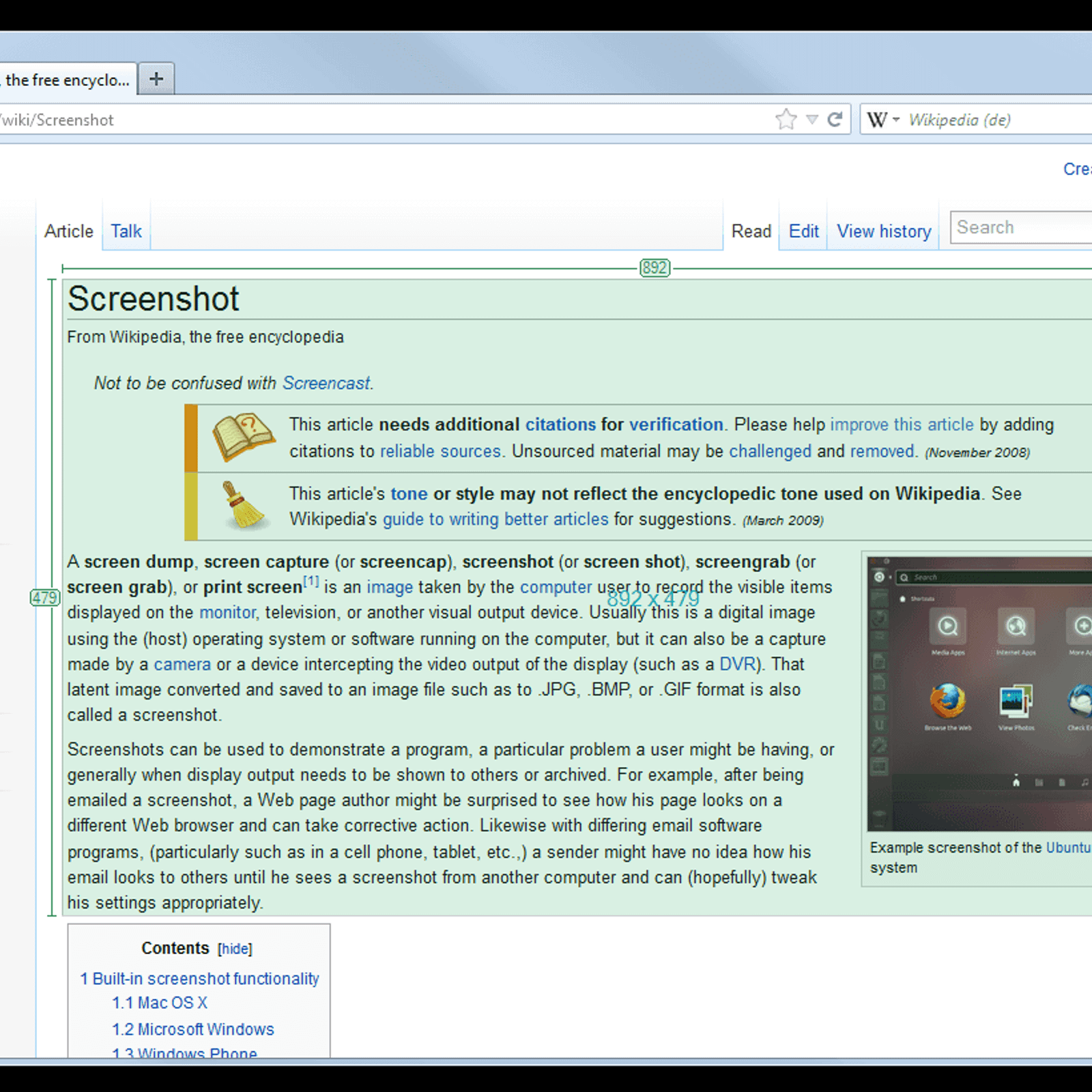This screenshot has width=1092, height=1092.
Task: Follow the Screencast link
Action: [x=326, y=383]
